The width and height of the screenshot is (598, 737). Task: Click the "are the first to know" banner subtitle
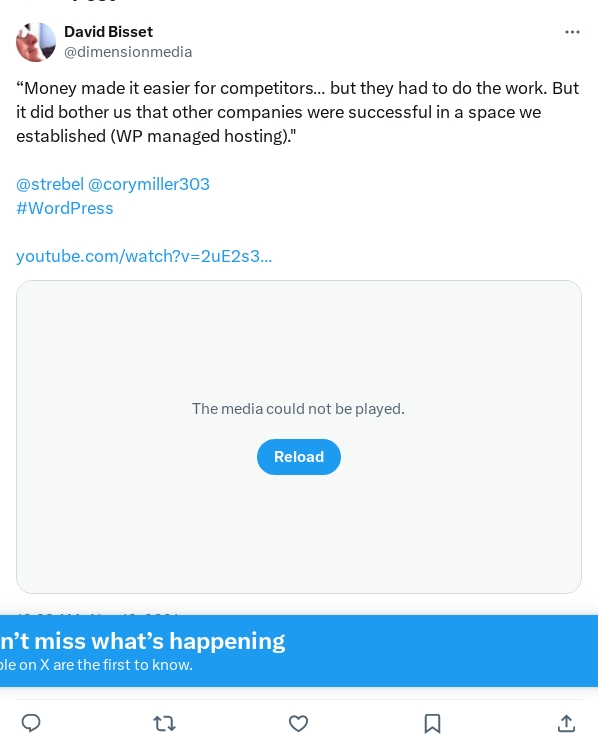(x=96, y=665)
